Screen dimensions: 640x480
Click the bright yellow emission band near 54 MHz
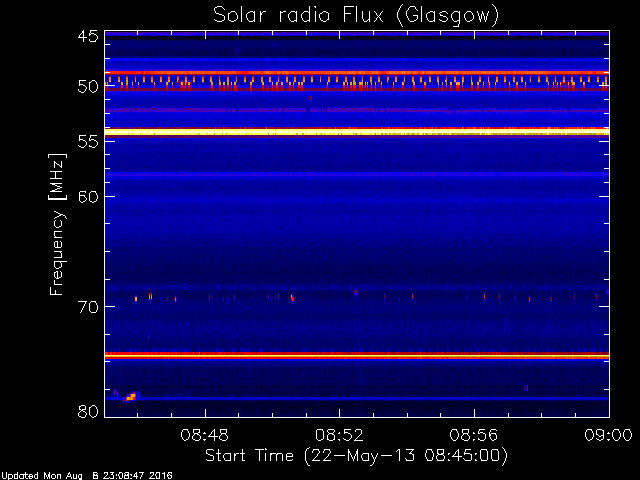coord(357,132)
